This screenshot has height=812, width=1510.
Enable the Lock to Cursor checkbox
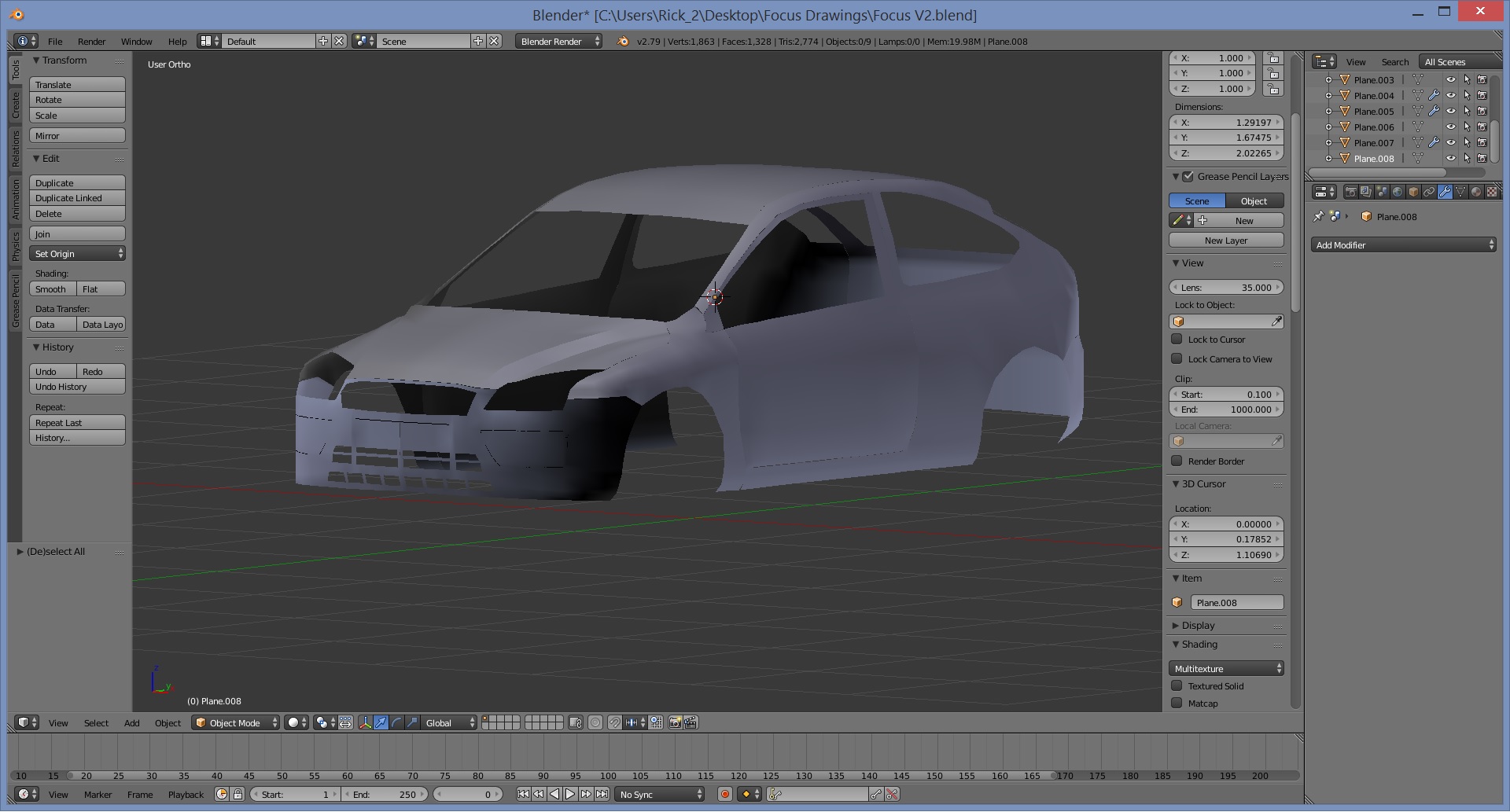coord(1177,340)
